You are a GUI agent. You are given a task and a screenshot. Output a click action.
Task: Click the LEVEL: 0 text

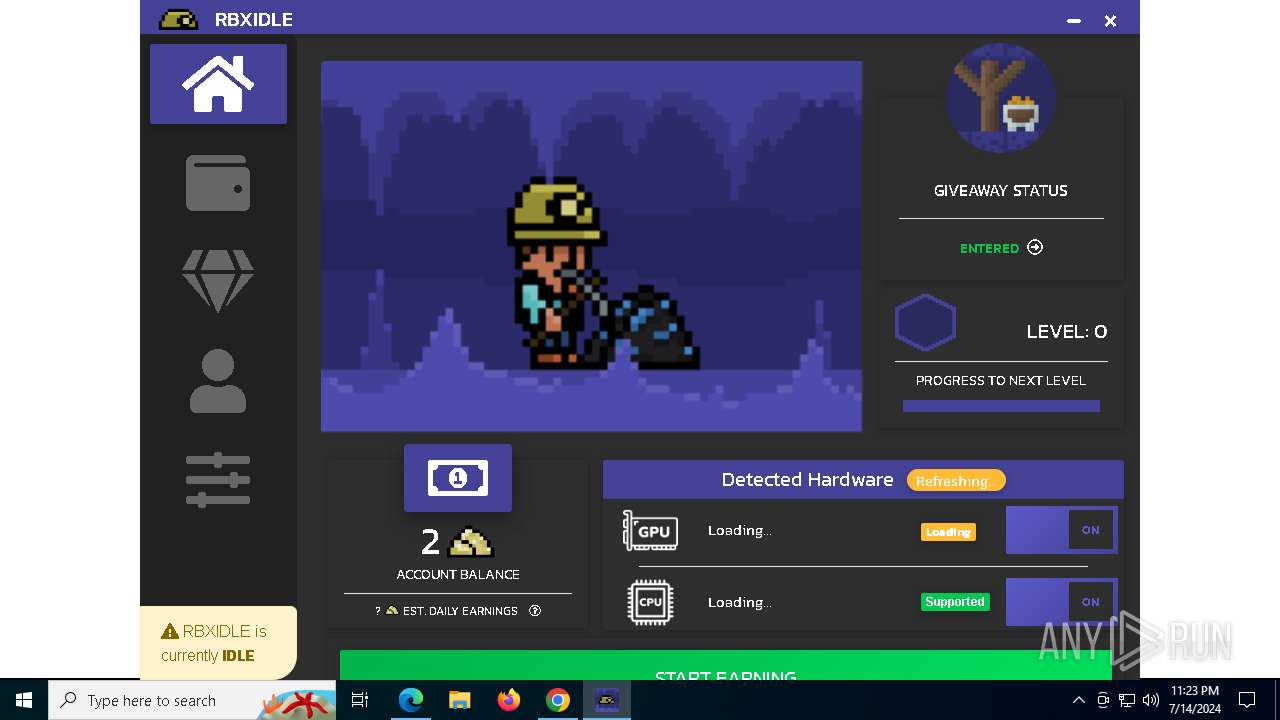(1067, 331)
